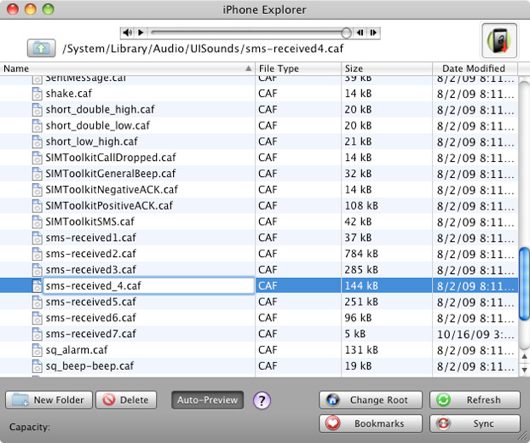The image size is (530, 443).
Task: Click the green zoom window button
Action: 48,9
